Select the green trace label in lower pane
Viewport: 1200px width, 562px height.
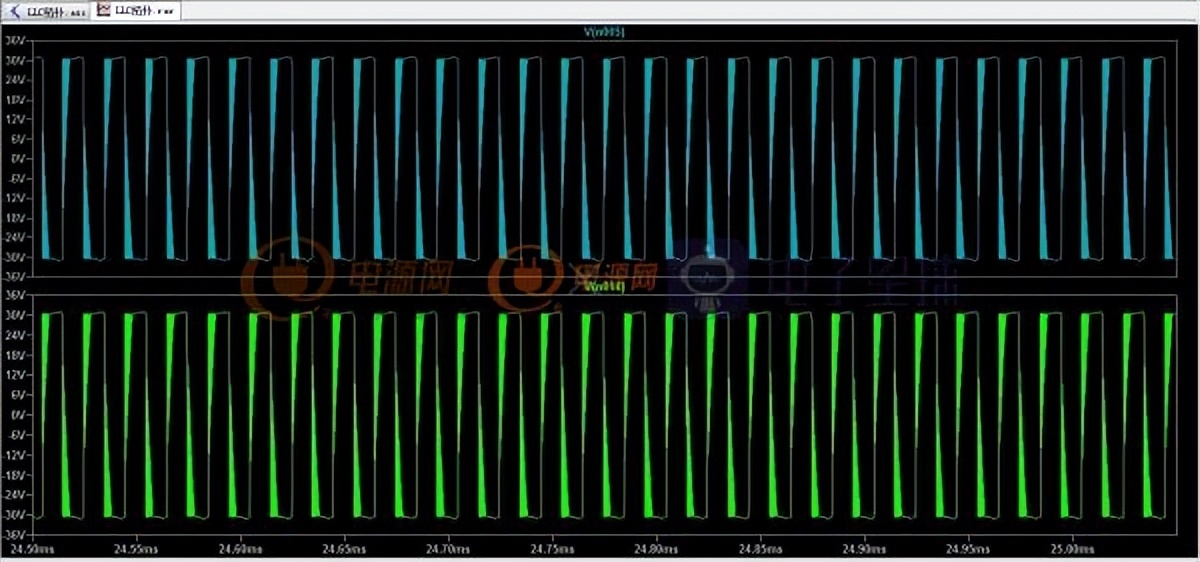coord(605,287)
